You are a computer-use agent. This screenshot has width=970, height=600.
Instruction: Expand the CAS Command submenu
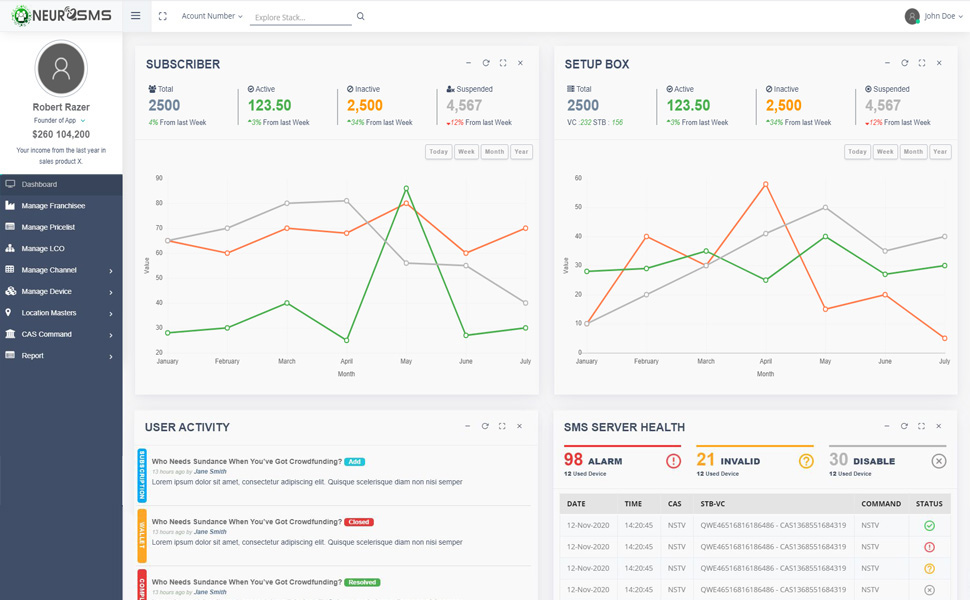[61, 334]
